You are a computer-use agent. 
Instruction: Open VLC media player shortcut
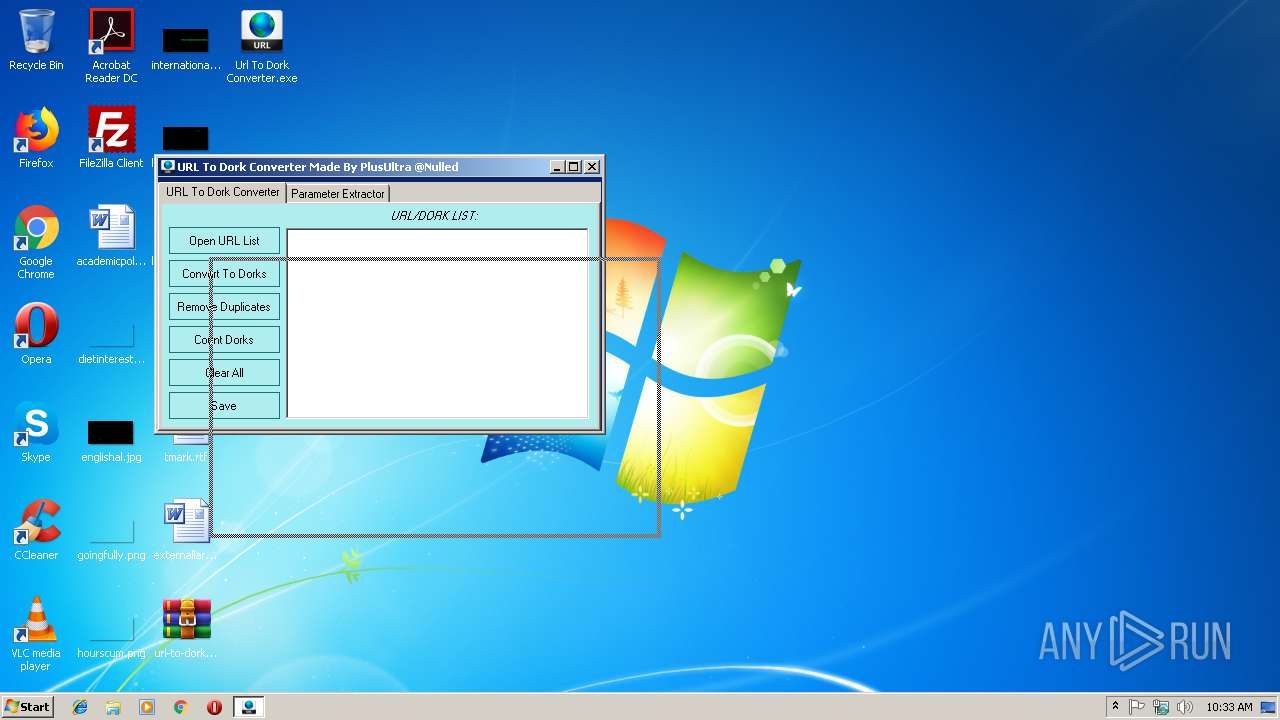(x=36, y=634)
